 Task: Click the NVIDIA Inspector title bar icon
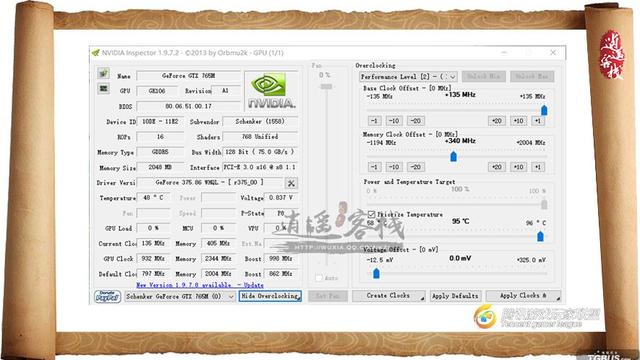point(96,53)
